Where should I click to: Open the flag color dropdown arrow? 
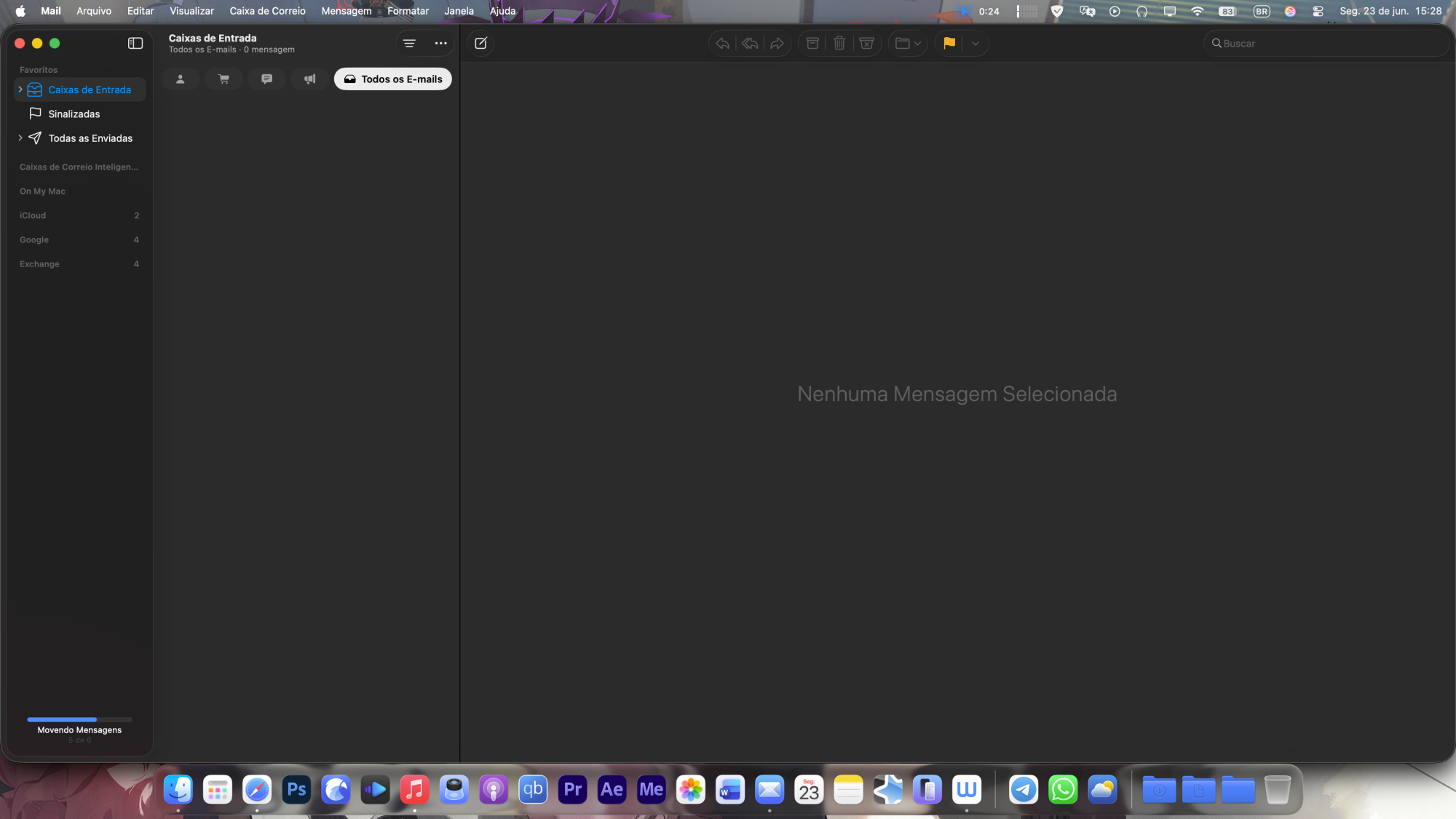(976, 44)
